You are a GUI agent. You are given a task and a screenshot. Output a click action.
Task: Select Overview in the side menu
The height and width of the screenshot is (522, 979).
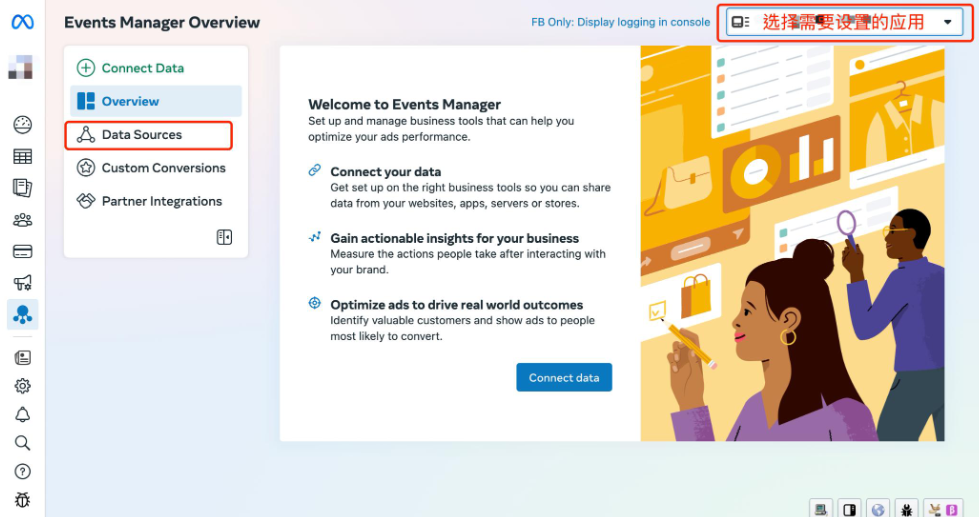155,101
